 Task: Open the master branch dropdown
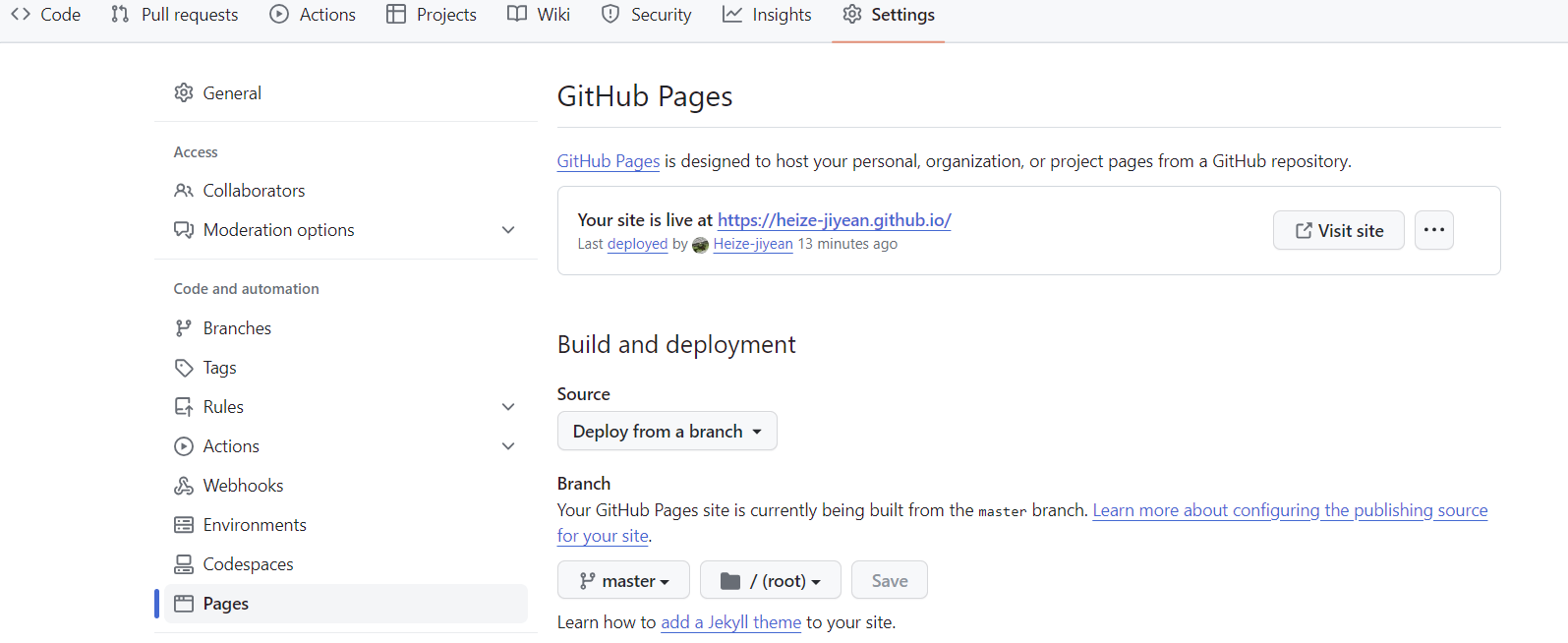pyautogui.click(x=623, y=580)
